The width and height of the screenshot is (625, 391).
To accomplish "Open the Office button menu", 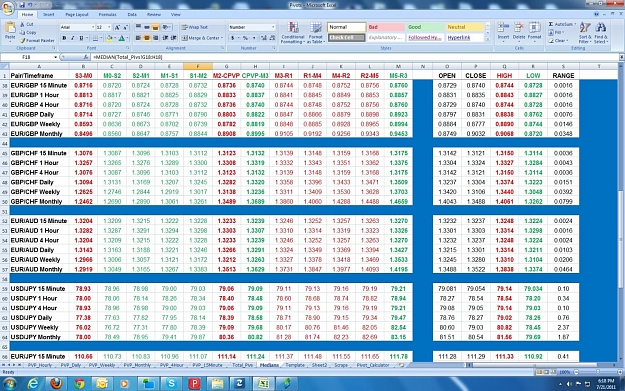I will (x=8, y=8).
